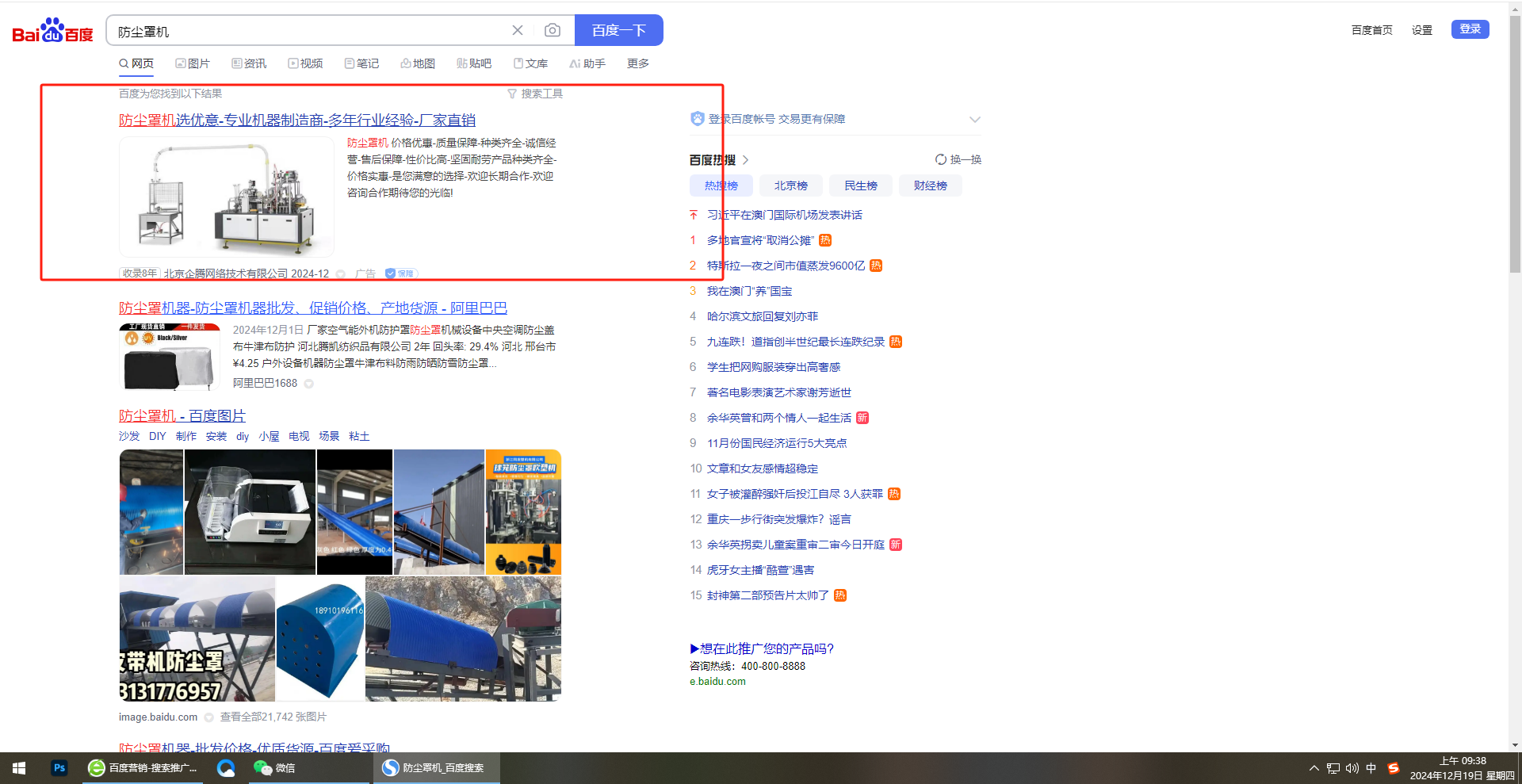Open hot topic 11月份国民经济运行5大亮点
Screen dimensions: 1522x784
tap(777, 443)
